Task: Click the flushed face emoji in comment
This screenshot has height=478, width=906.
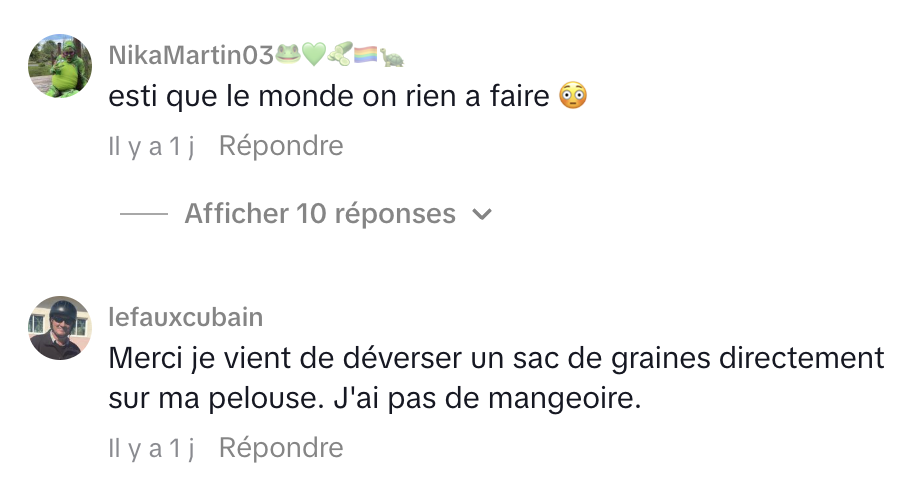Action: coord(572,97)
